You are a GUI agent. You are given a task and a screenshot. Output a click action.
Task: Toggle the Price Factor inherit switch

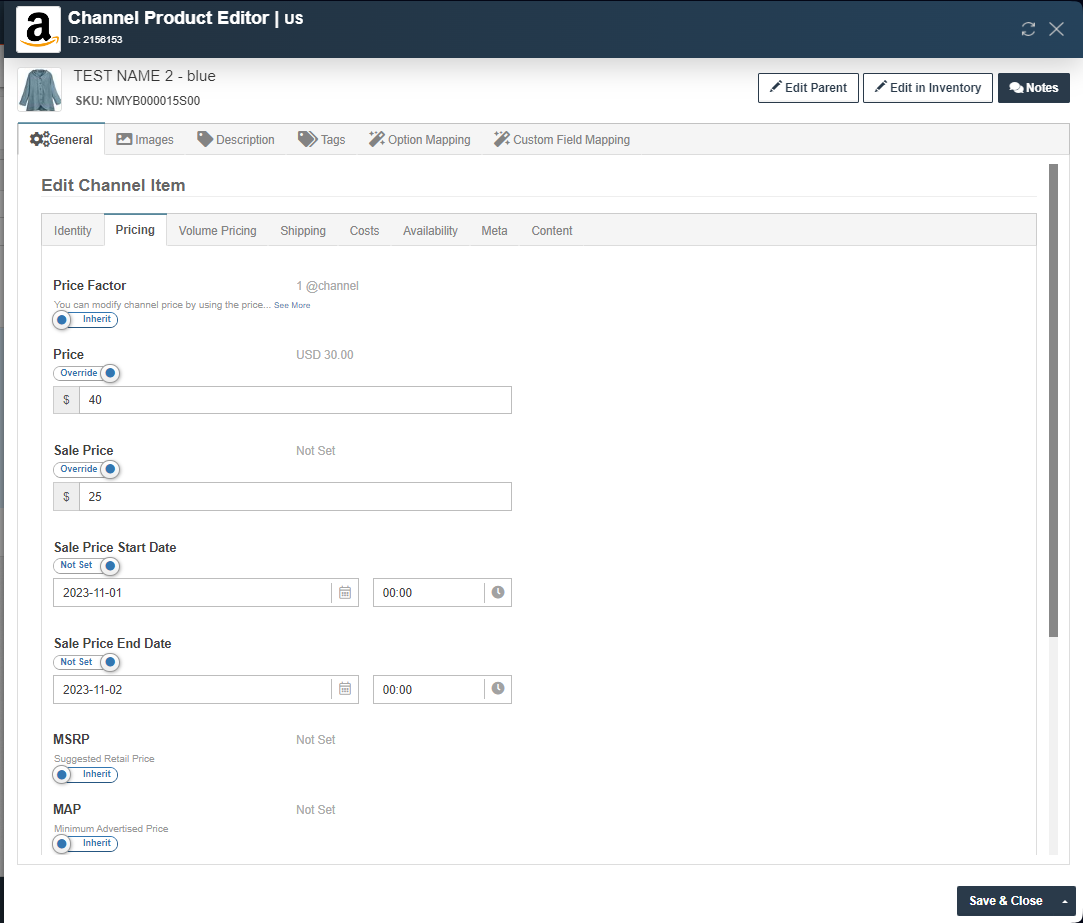85,320
